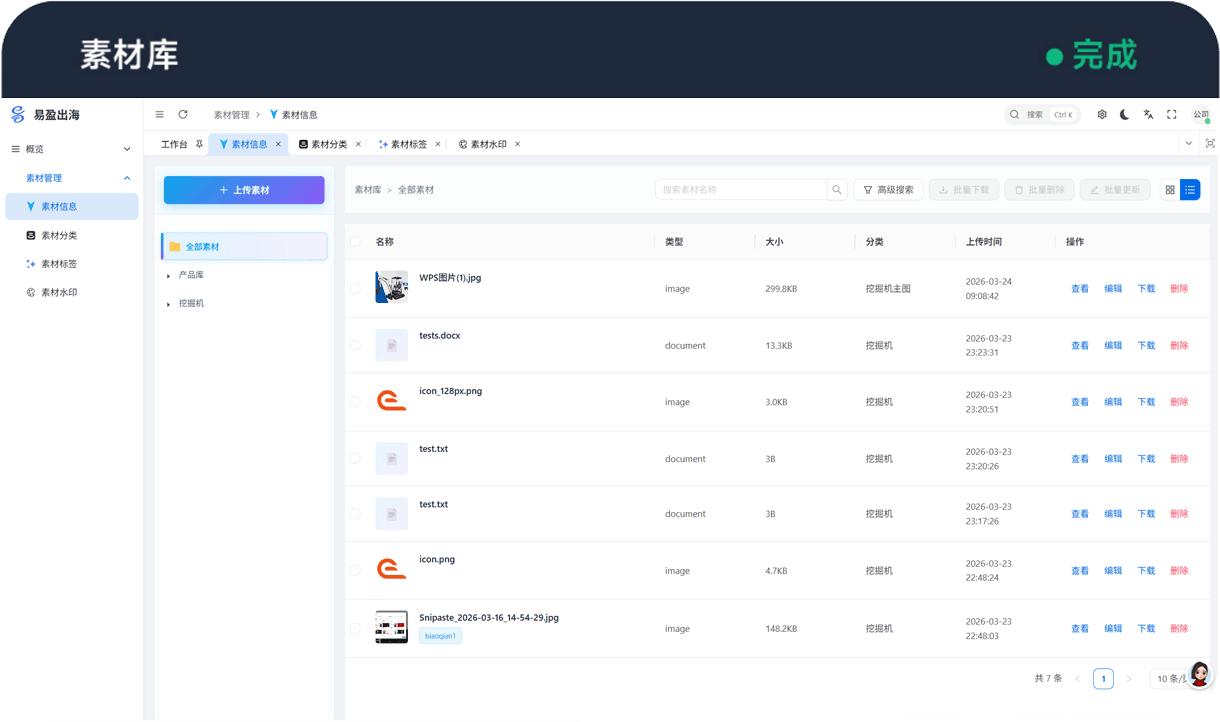Expand the 产品库 tree node

(x=168, y=275)
